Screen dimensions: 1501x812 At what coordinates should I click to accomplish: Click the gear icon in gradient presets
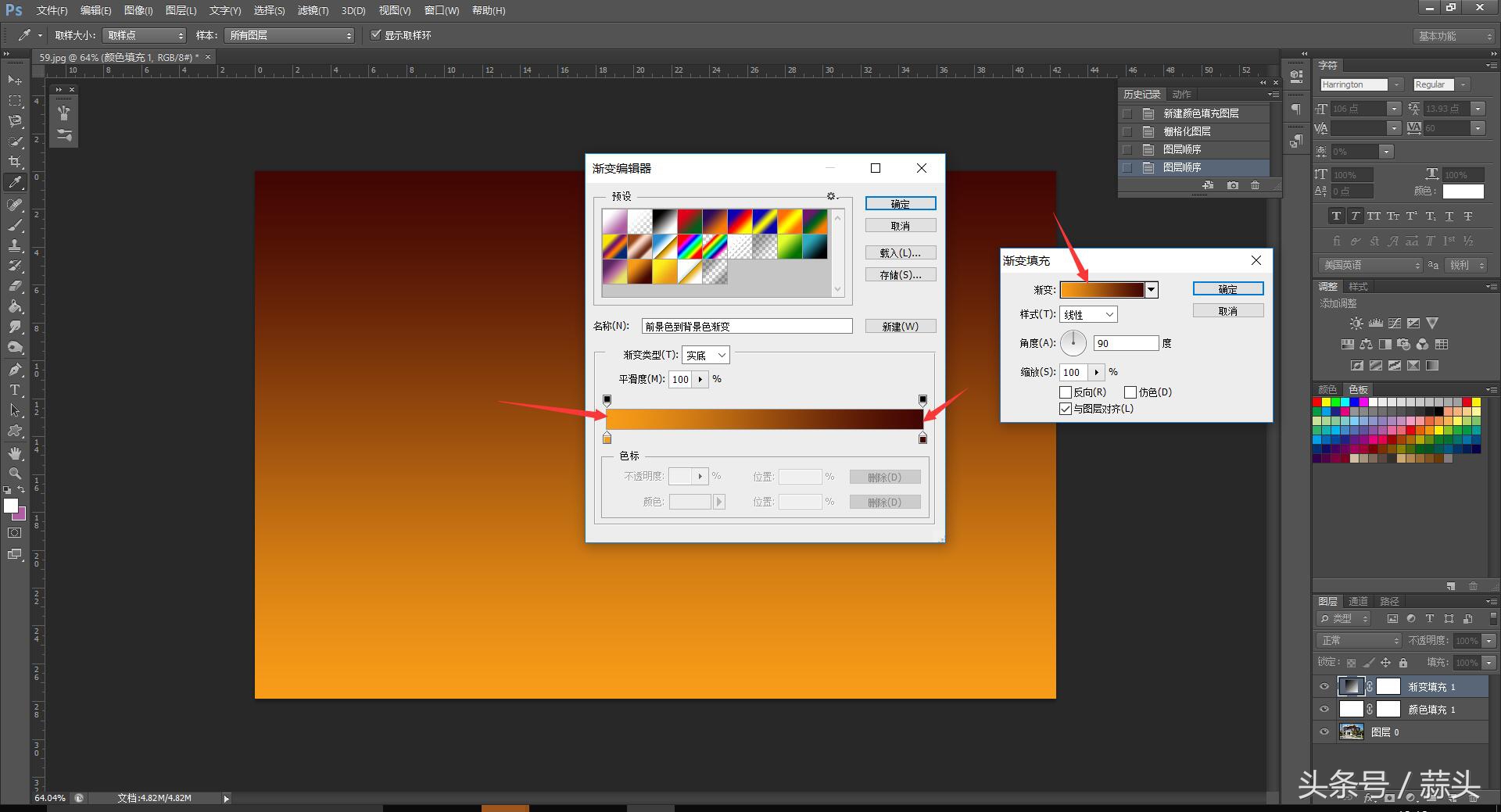[x=831, y=196]
